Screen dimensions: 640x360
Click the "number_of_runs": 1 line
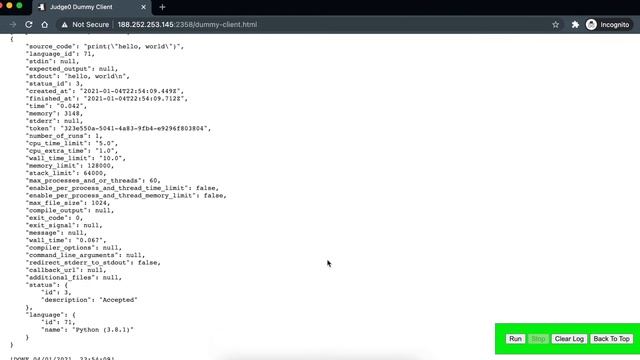pyautogui.click(x=64, y=136)
